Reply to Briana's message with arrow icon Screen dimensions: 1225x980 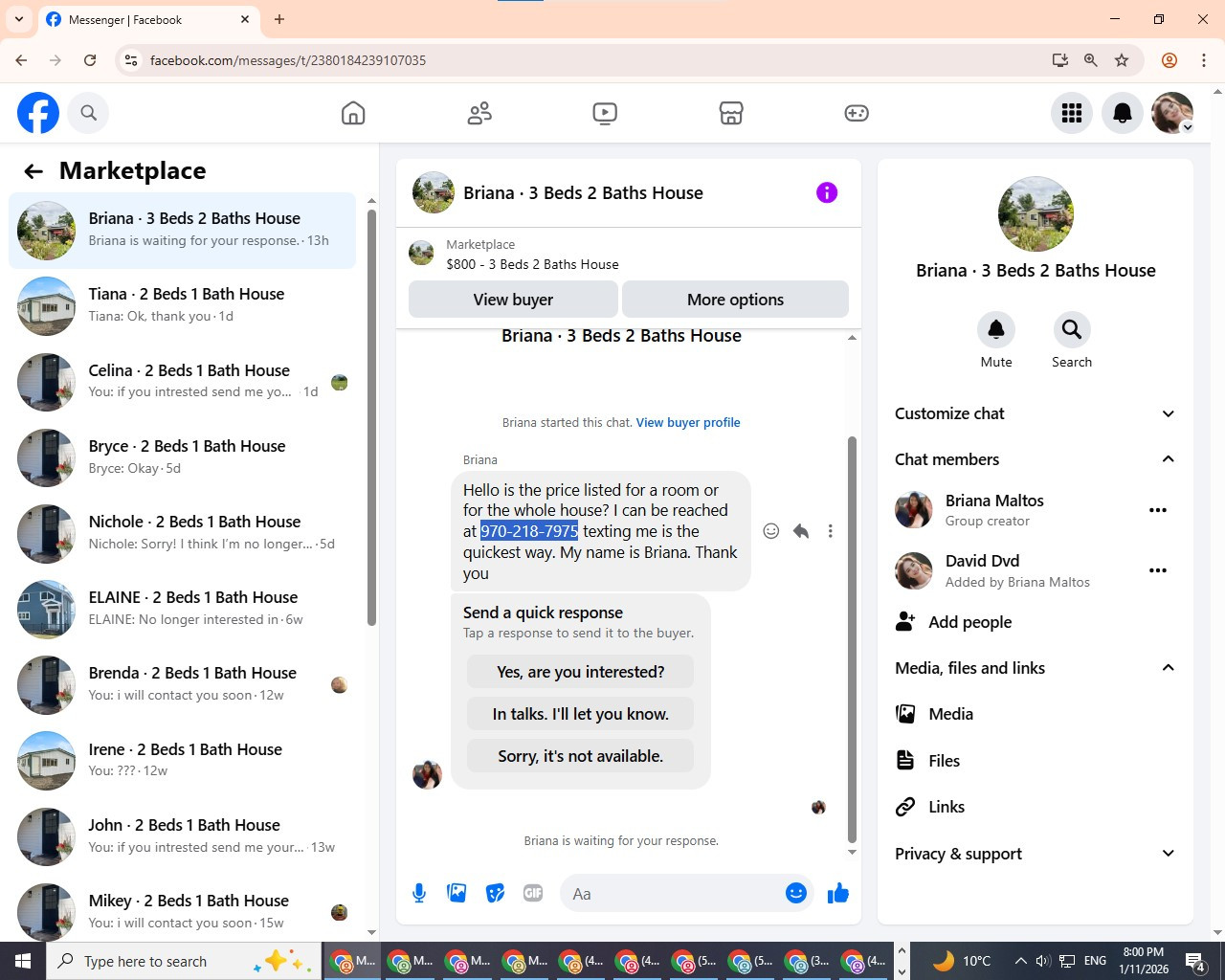(x=801, y=531)
